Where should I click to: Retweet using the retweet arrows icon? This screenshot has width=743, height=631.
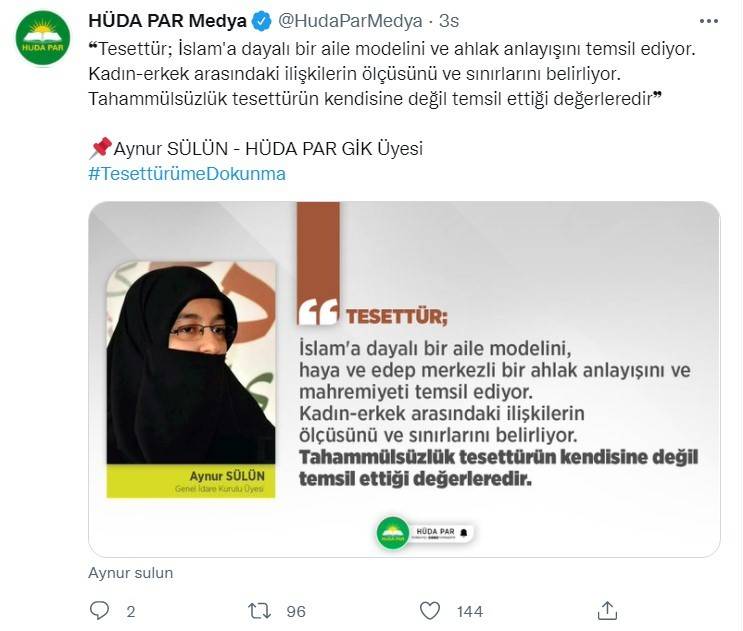(x=260, y=611)
